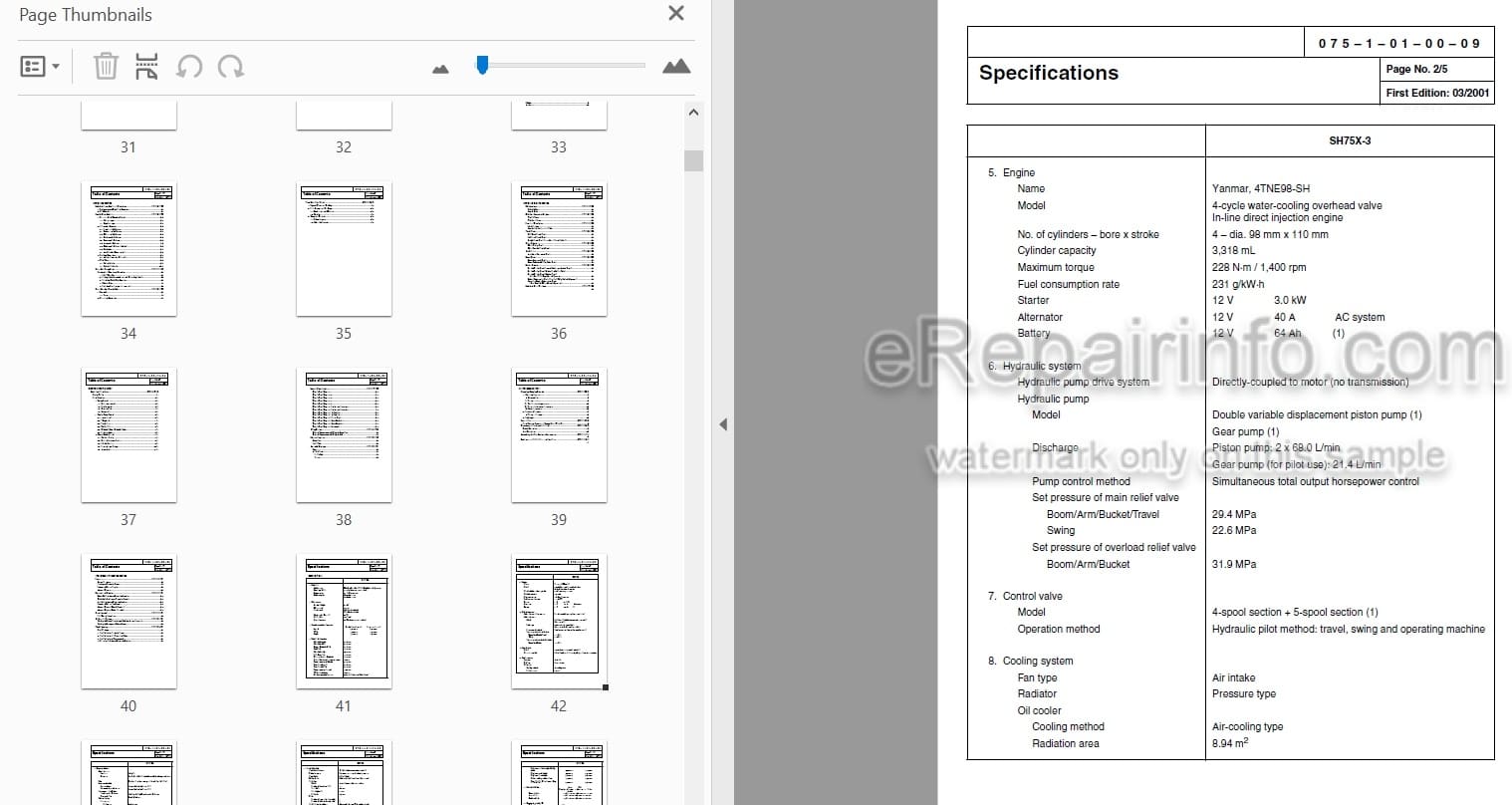Select page 37 thumbnail
The width and height of the screenshot is (1512, 805).
[x=128, y=435]
